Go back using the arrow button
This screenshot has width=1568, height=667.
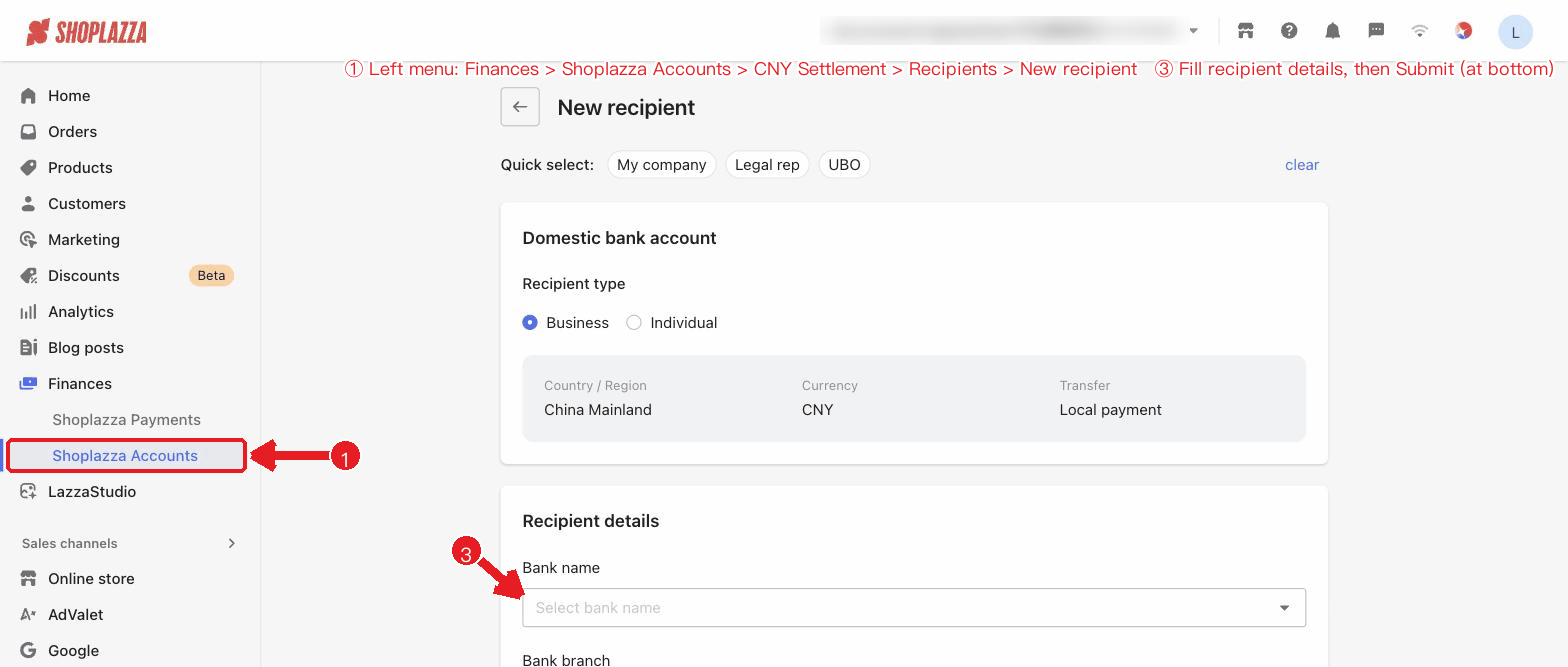(520, 107)
